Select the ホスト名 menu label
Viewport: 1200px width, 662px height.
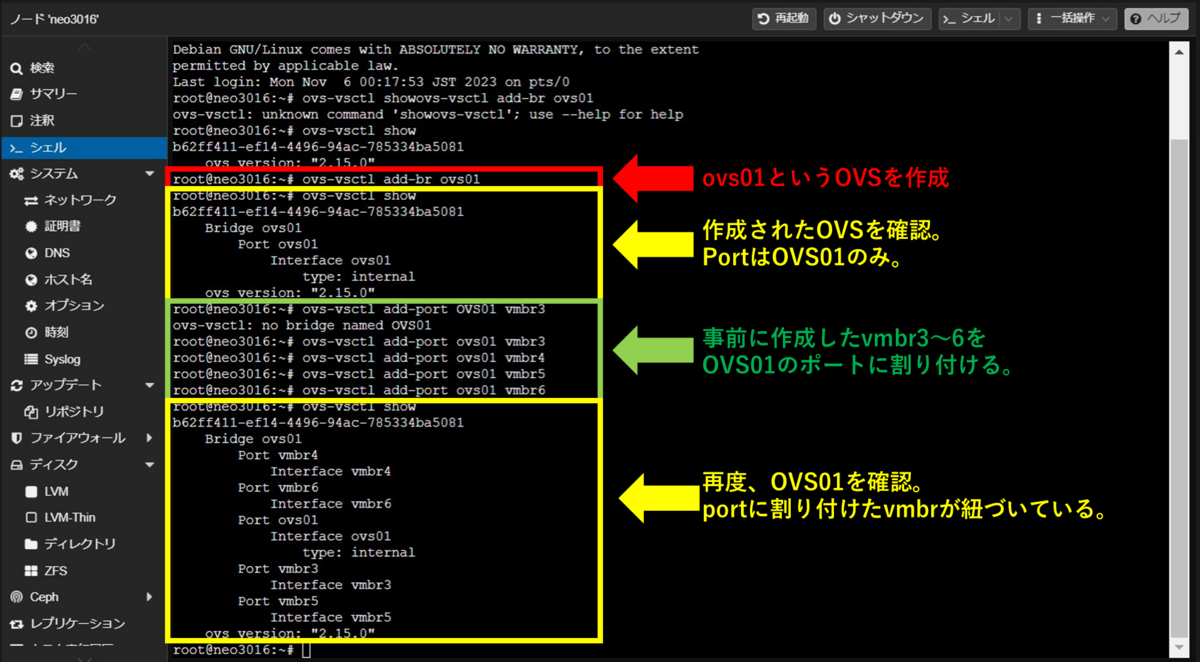68,280
